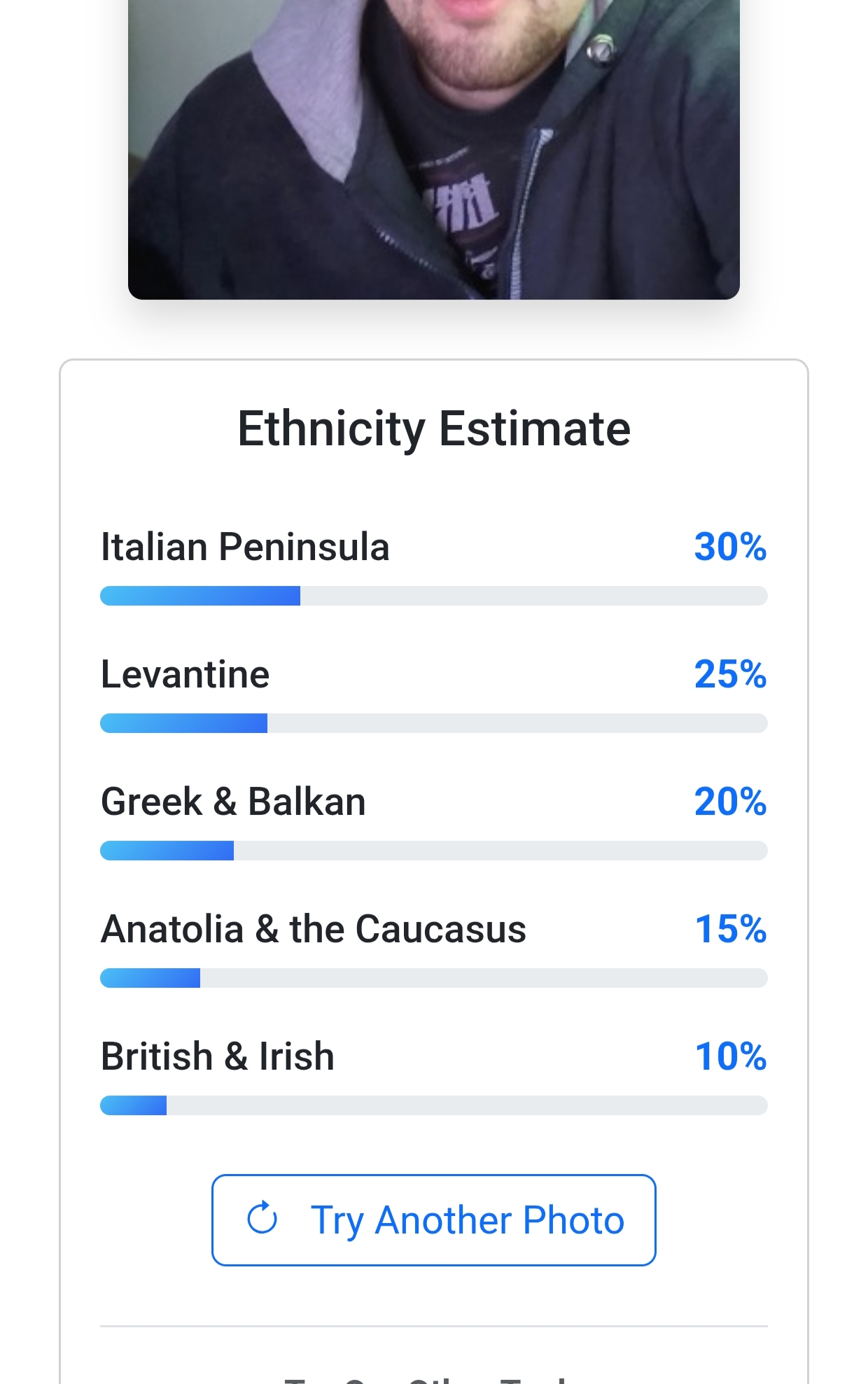Click the 25% value for Levantine
868x1384 pixels.
pyautogui.click(x=729, y=674)
